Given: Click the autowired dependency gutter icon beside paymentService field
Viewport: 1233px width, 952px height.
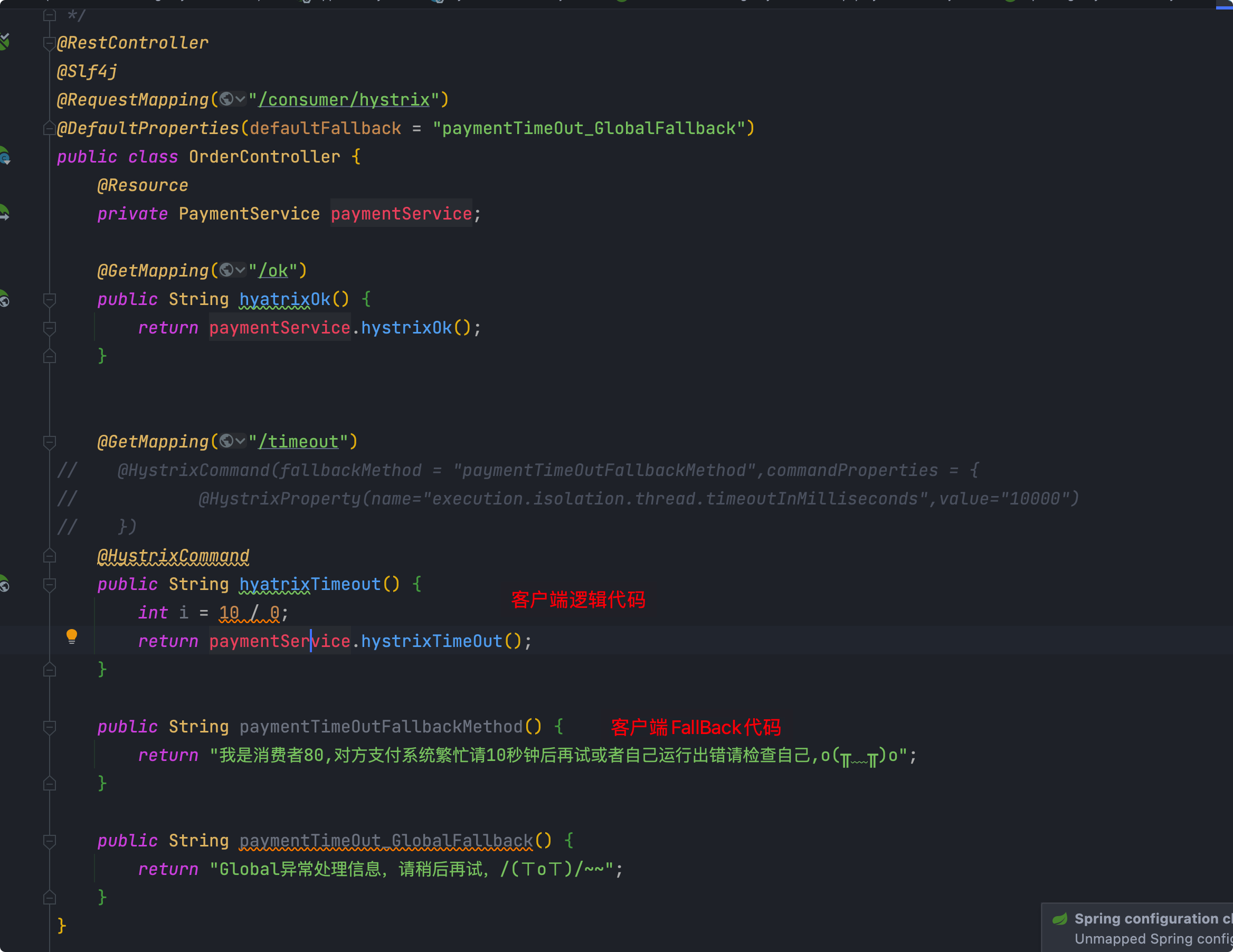Looking at the screenshot, I should (x=4, y=213).
